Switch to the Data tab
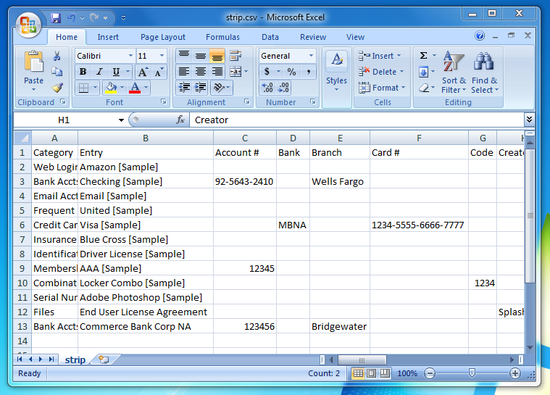 tap(270, 37)
